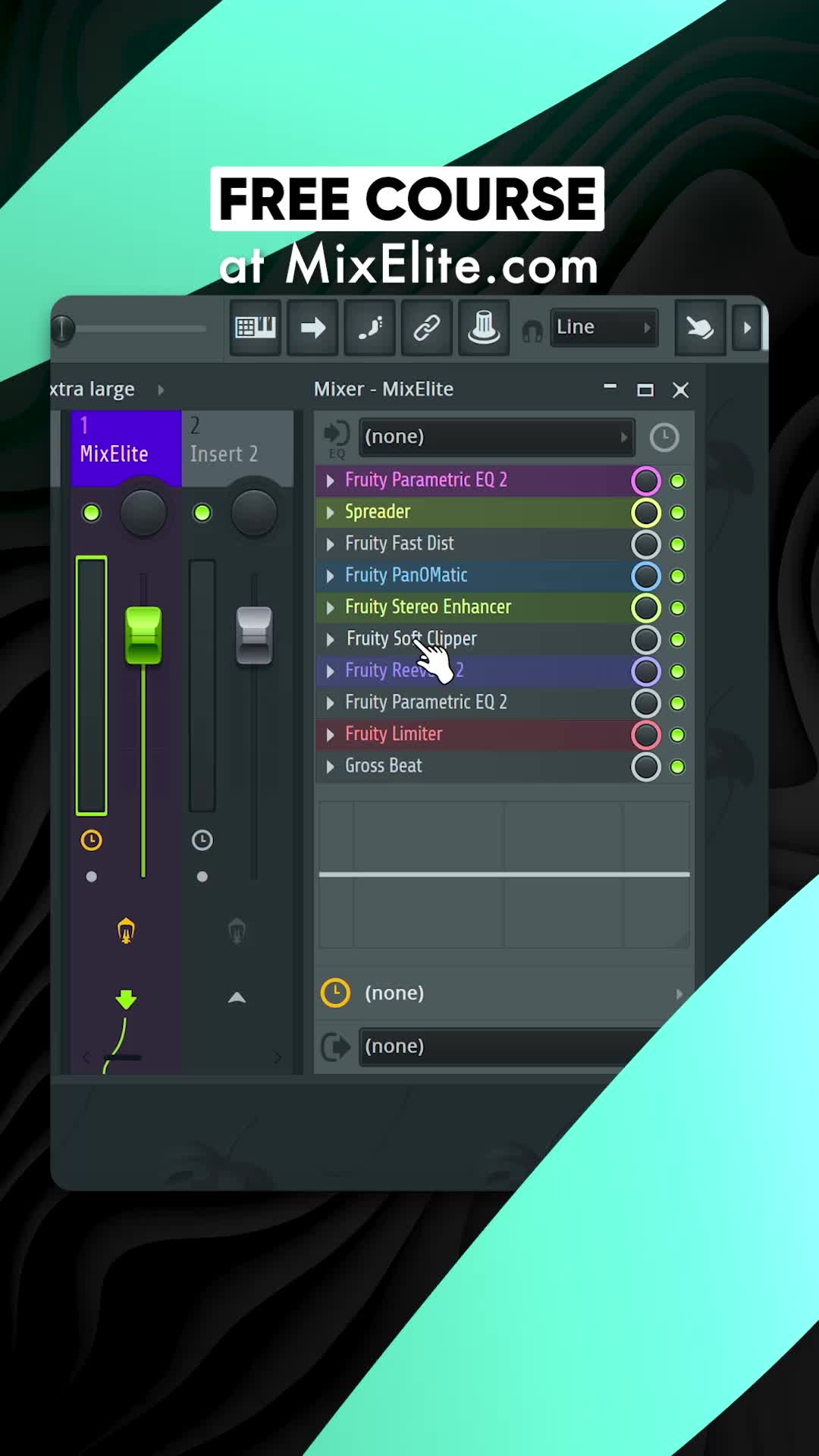Open the Line snap dropdown

[x=604, y=328]
